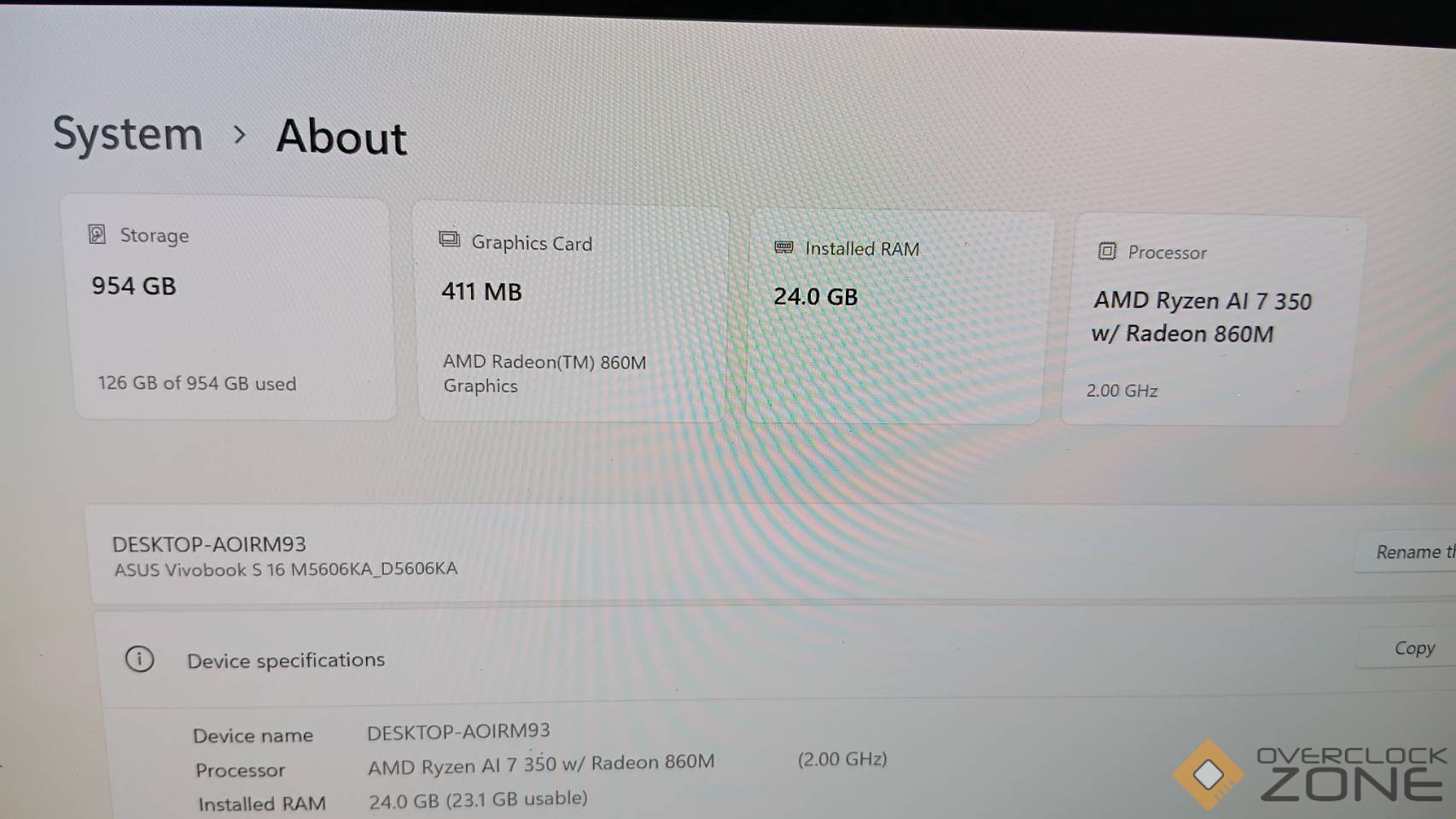Click the Processor row in specifications
Image resolution: width=1456 pixels, height=819 pixels.
(x=541, y=764)
